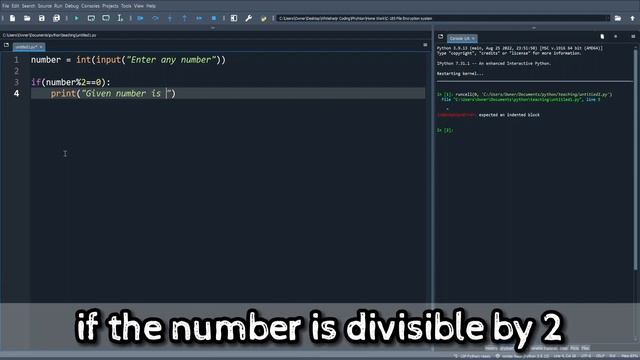Click the conda Python interpreter status entry
The width and height of the screenshot is (640, 360).
tap(522, 356)
